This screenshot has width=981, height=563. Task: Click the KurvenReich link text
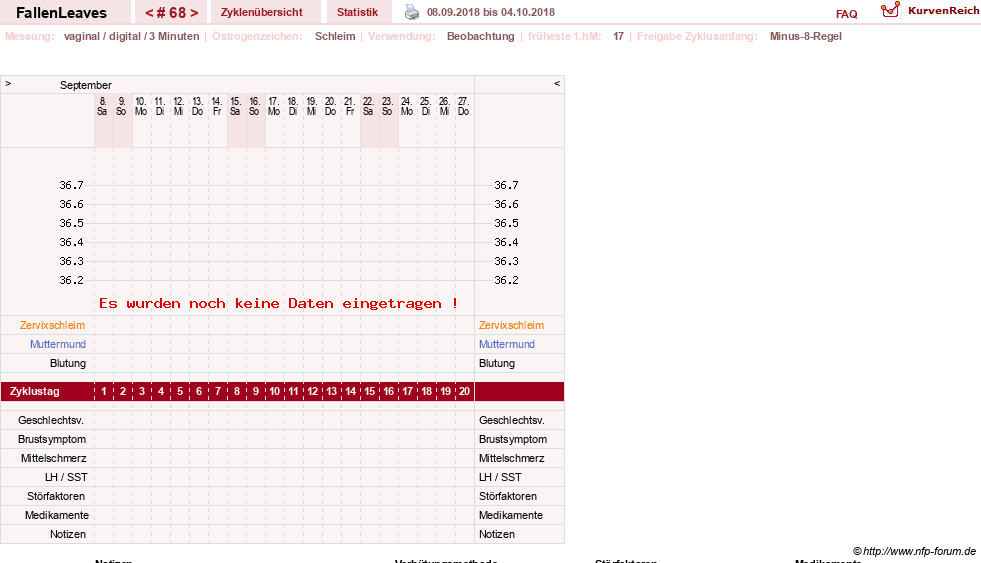point(943,11)
